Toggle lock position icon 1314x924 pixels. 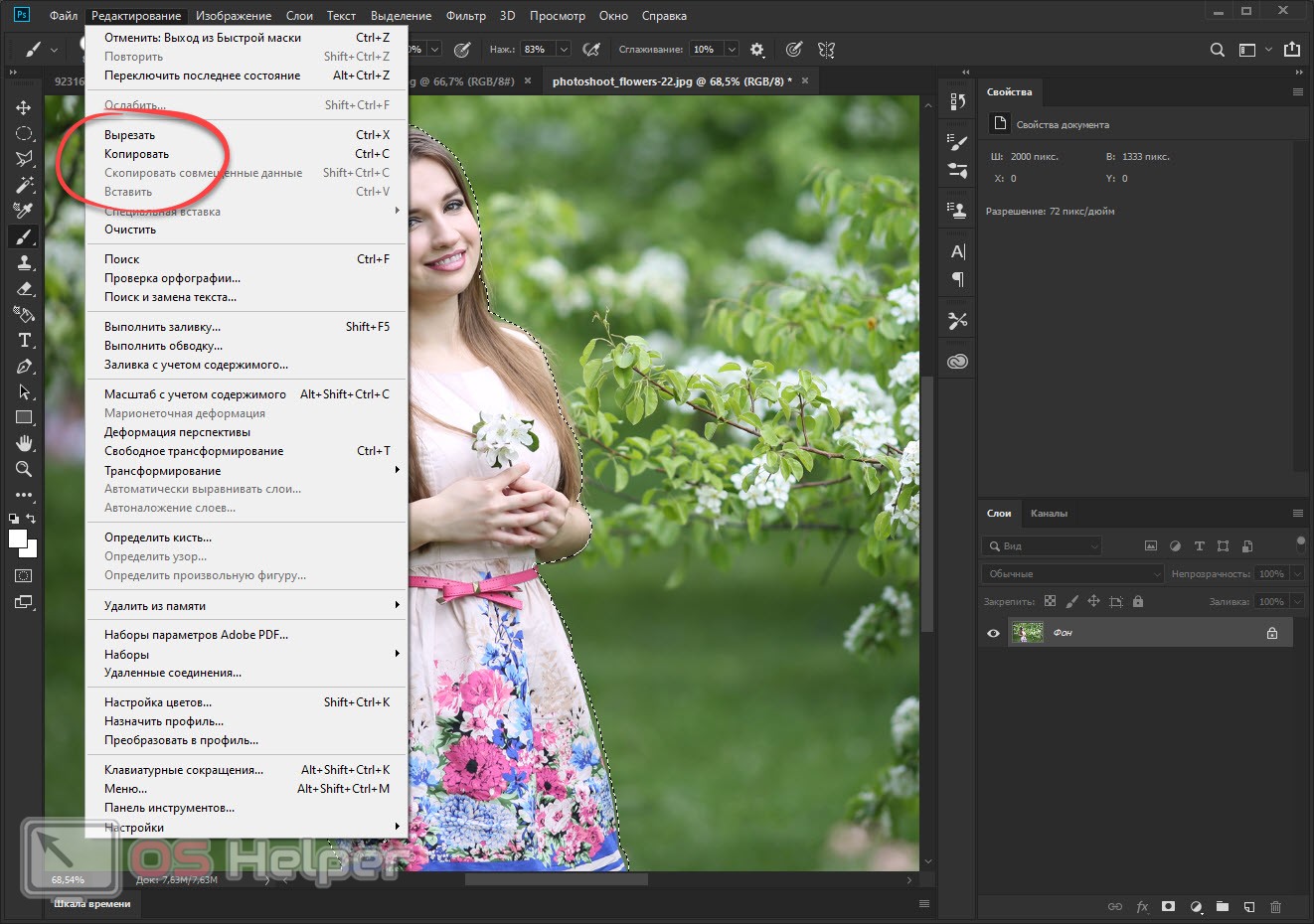[x=1093, y=601]
